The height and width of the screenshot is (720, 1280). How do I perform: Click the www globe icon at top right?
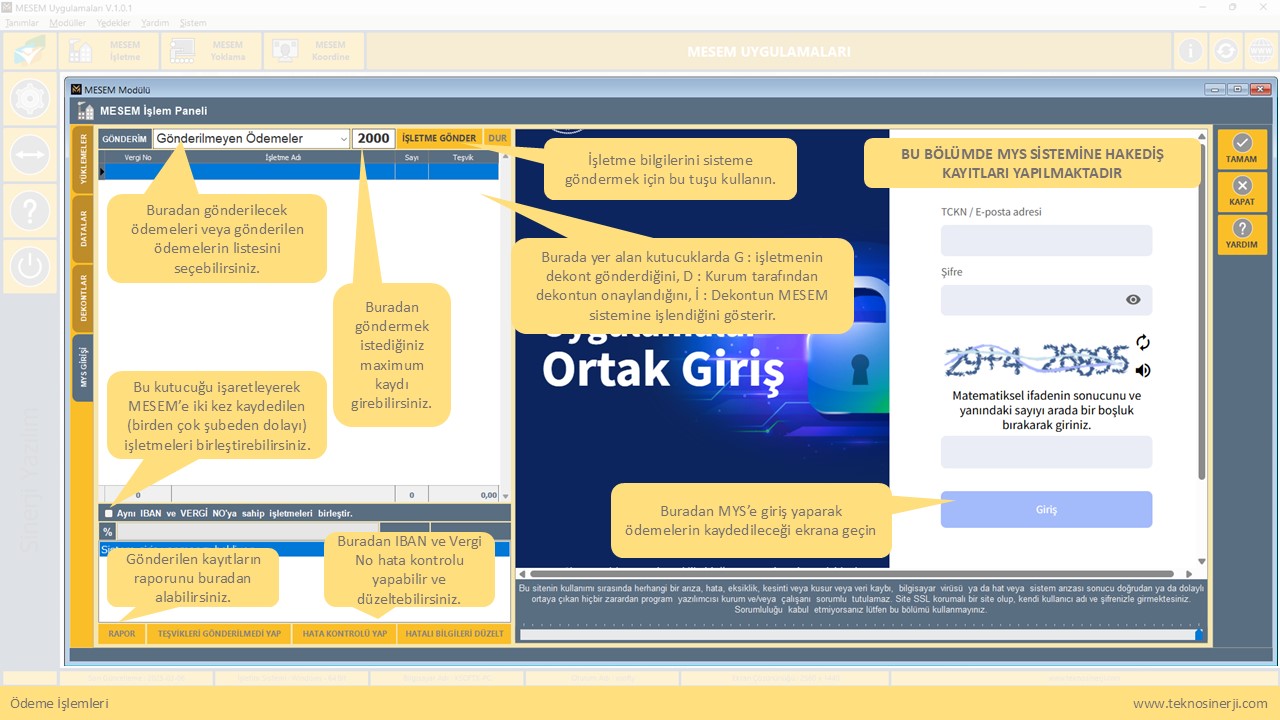pyautogui.click(x=1259, y=51)
